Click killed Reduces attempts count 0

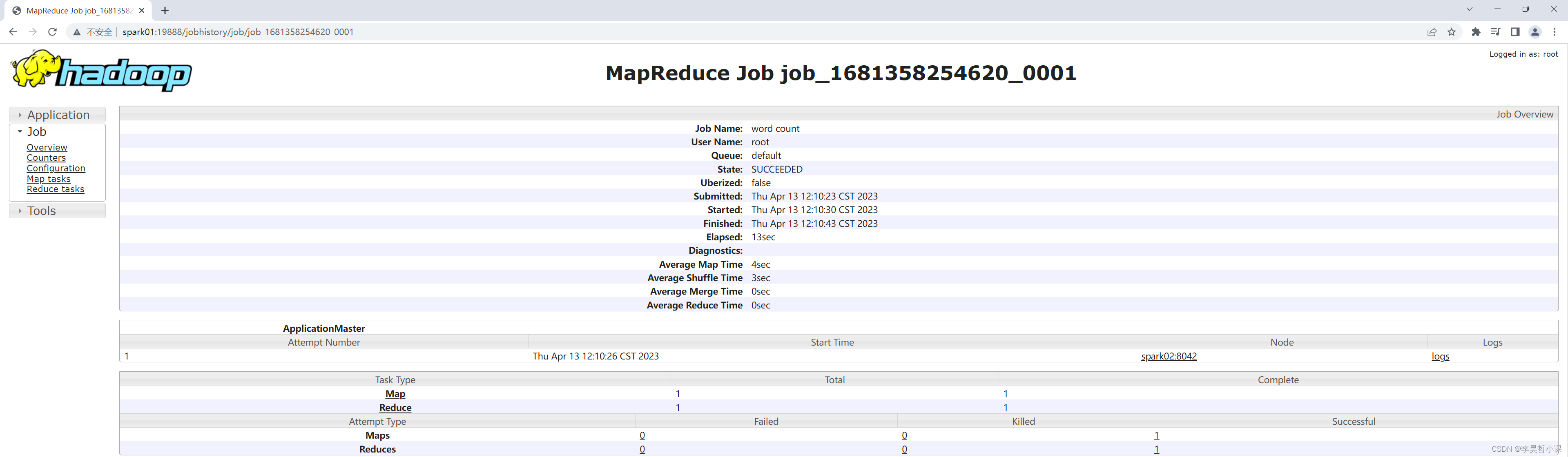pos(905,450)
